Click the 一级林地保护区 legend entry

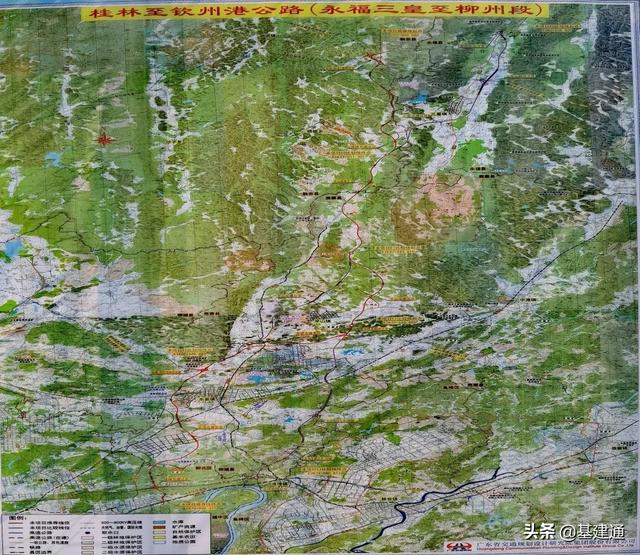122,537
